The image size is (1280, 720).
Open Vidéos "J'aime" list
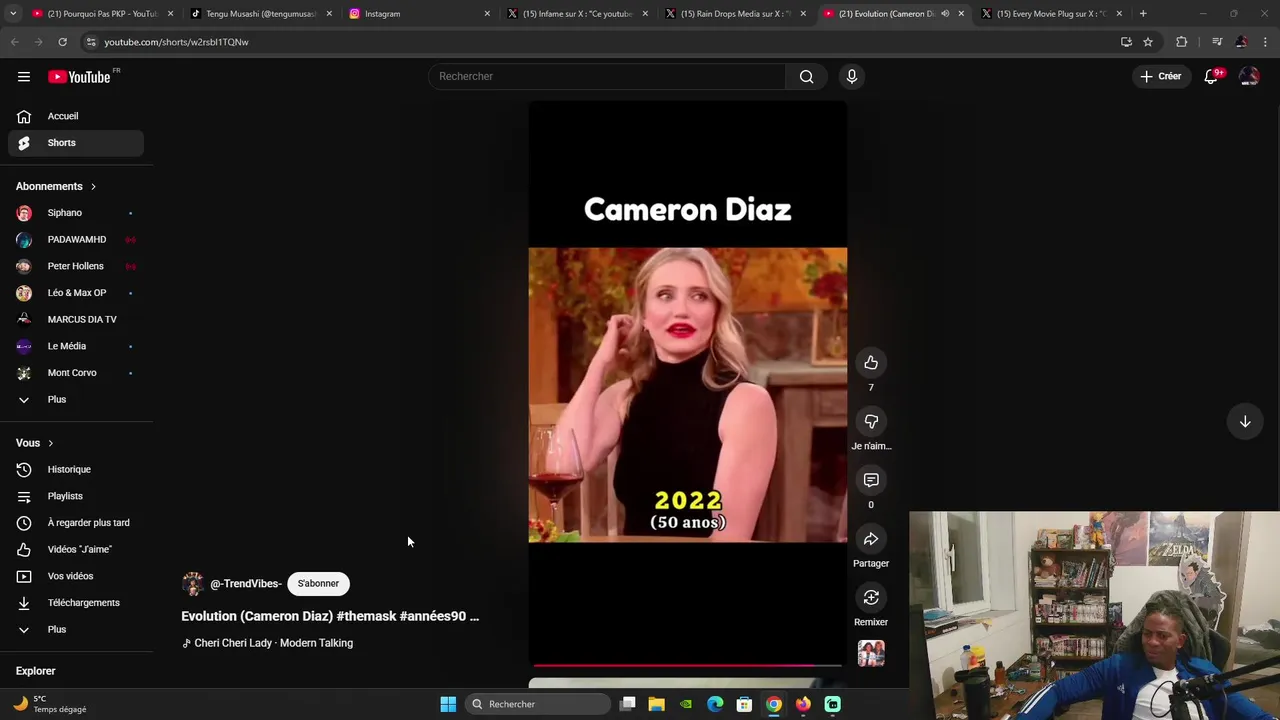(x=76, y=550)
